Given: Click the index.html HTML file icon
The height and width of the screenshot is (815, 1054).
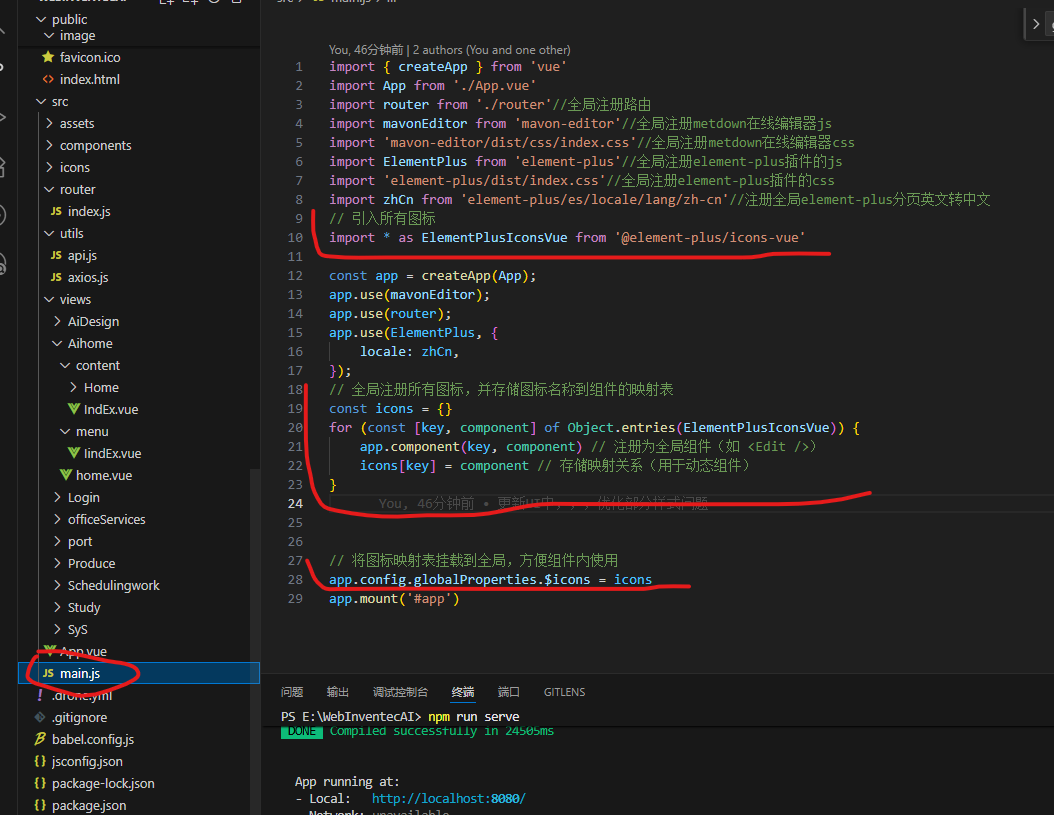Looking at the screenshot, I should (48, 79).
